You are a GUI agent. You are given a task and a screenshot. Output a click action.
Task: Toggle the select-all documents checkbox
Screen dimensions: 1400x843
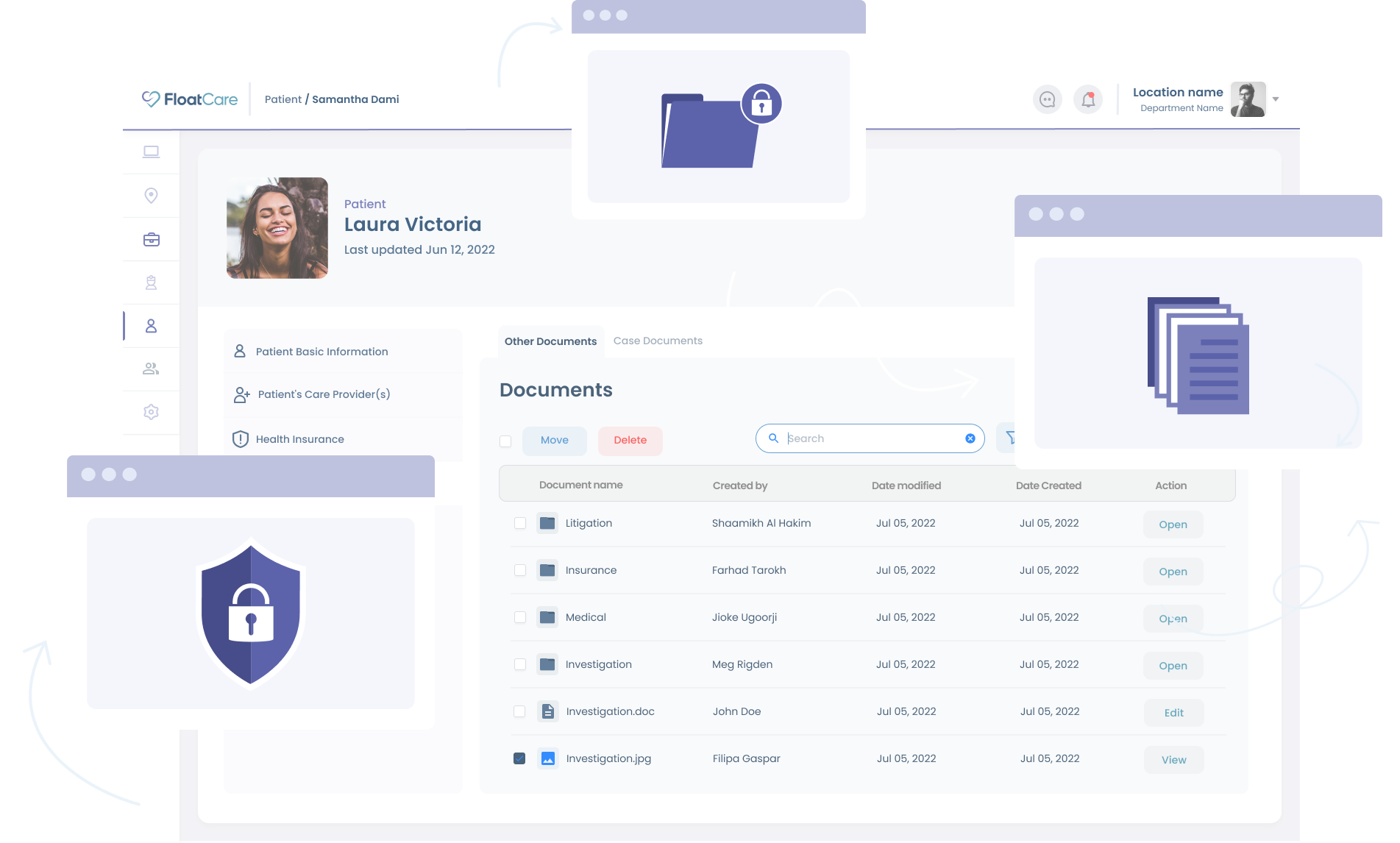point(505,441)
